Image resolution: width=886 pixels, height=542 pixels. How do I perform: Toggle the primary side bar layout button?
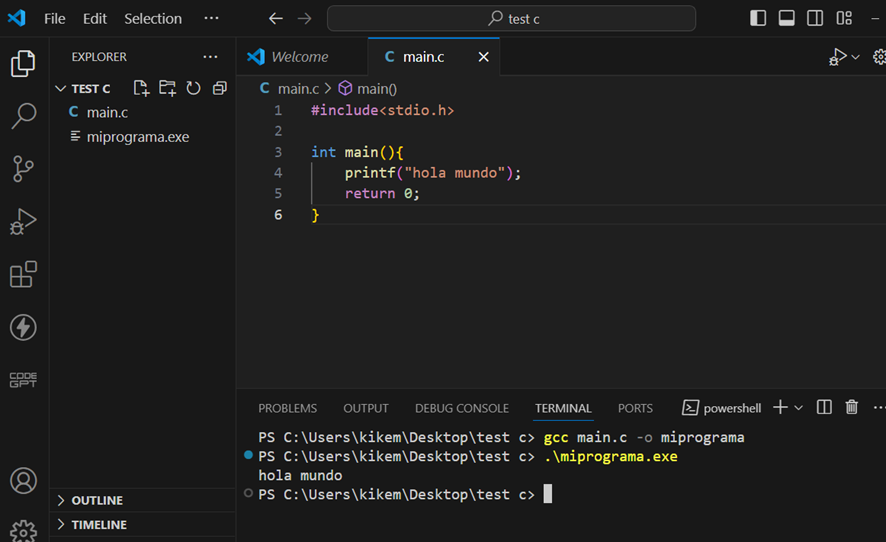pos(758,18)
